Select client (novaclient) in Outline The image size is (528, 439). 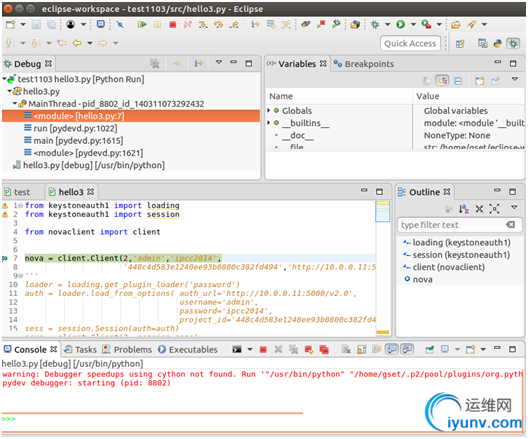click(444, 267)
